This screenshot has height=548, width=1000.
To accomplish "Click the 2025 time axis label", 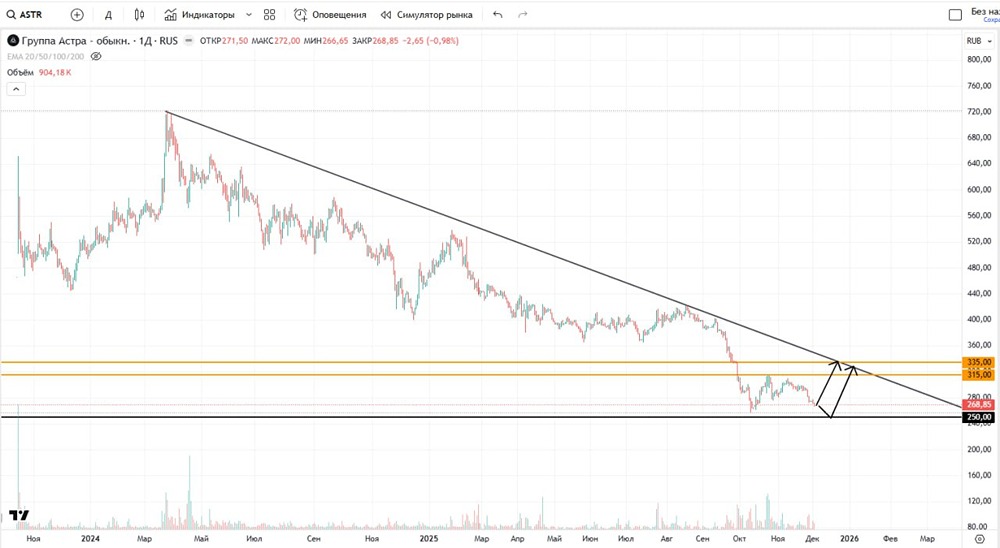I will [x=429, y=539].
